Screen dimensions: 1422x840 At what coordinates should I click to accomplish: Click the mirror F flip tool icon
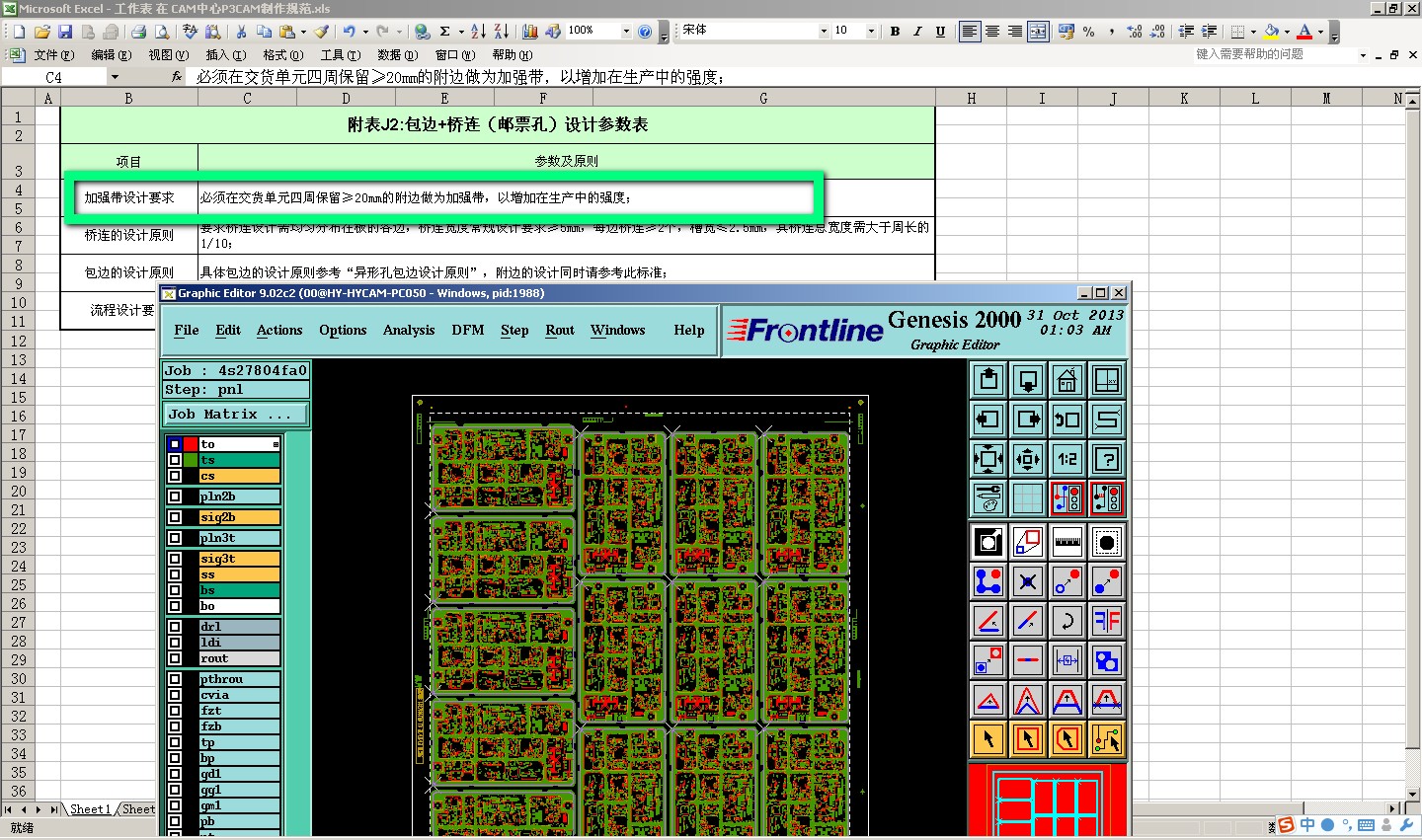click(x=1107, y=621)
